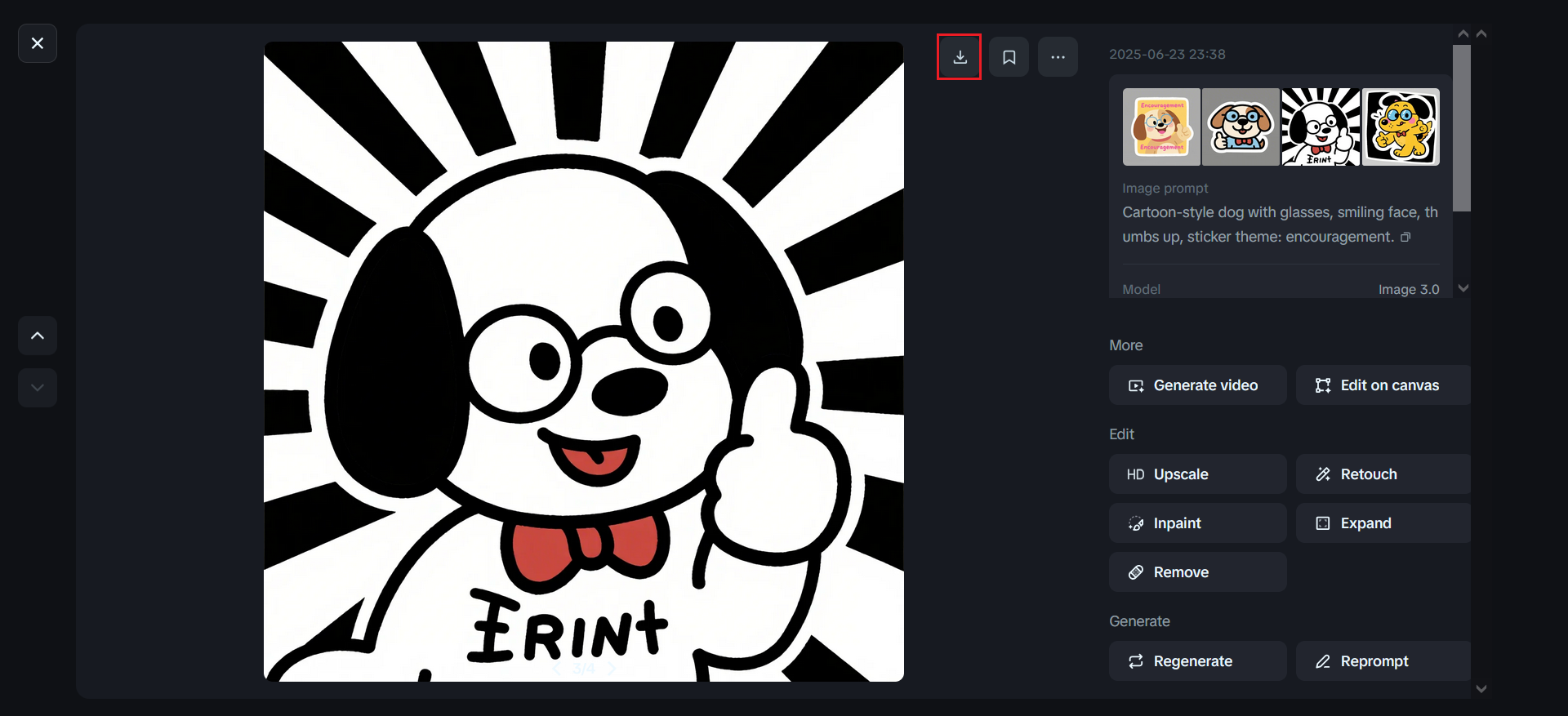Viewport: 1568px width, 716px height.
Task: Click the 'Edit' section heading
Action: pyautogui.click(x=1121, y=434)
